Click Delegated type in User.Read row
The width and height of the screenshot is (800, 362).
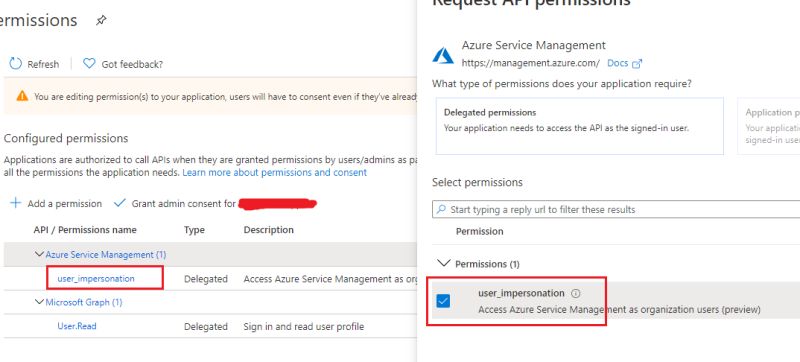pos(206,326)
